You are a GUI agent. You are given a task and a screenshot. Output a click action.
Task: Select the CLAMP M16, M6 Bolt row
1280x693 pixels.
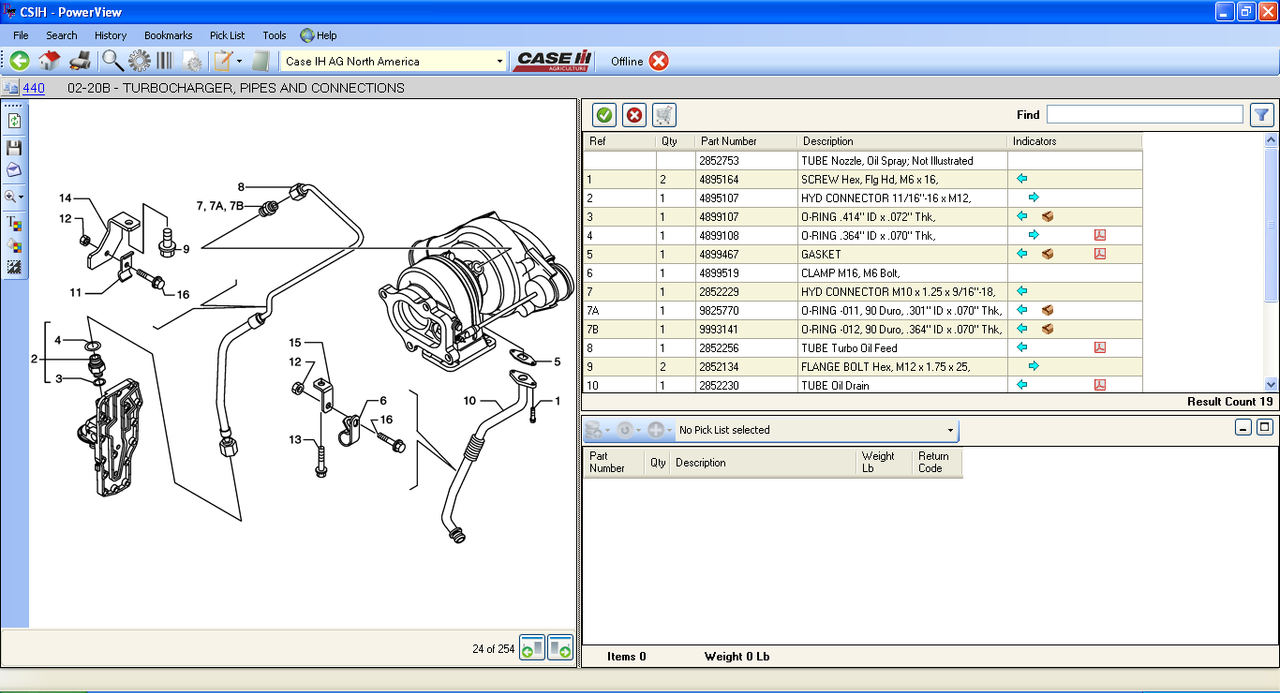click(x=863, y=273)
